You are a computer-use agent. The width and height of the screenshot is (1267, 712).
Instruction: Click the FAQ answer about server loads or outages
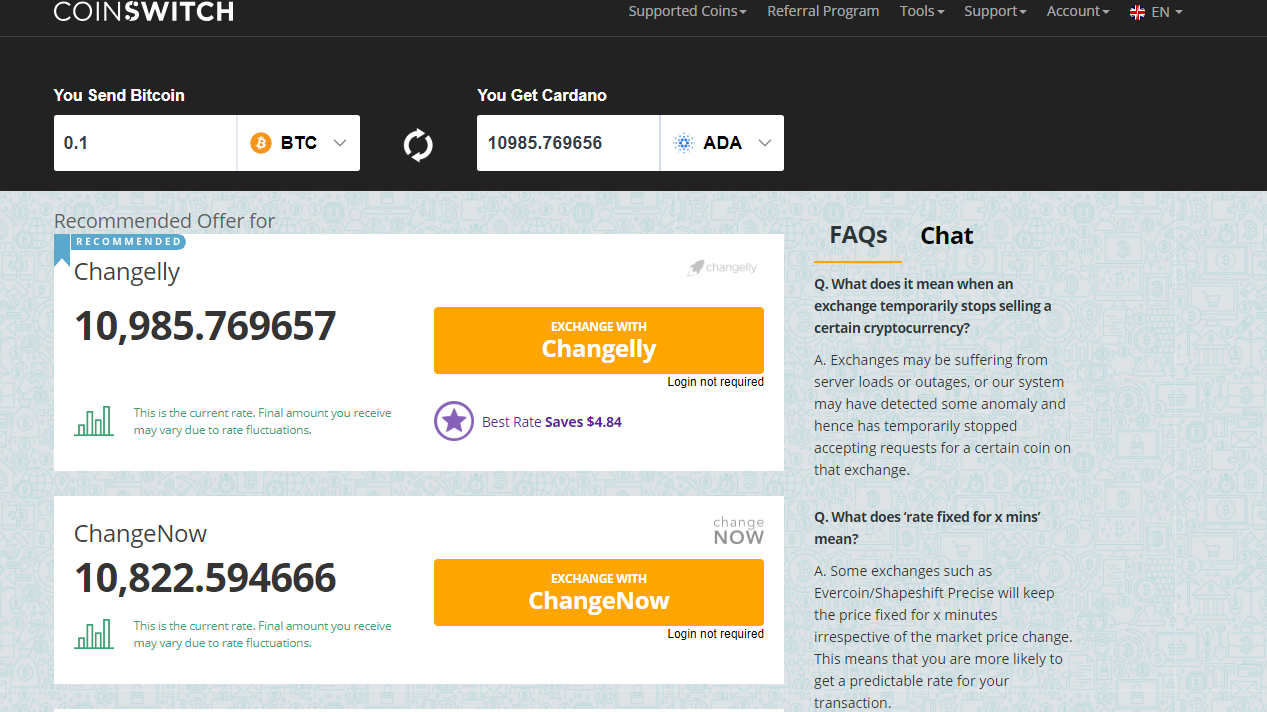[942, 415]
